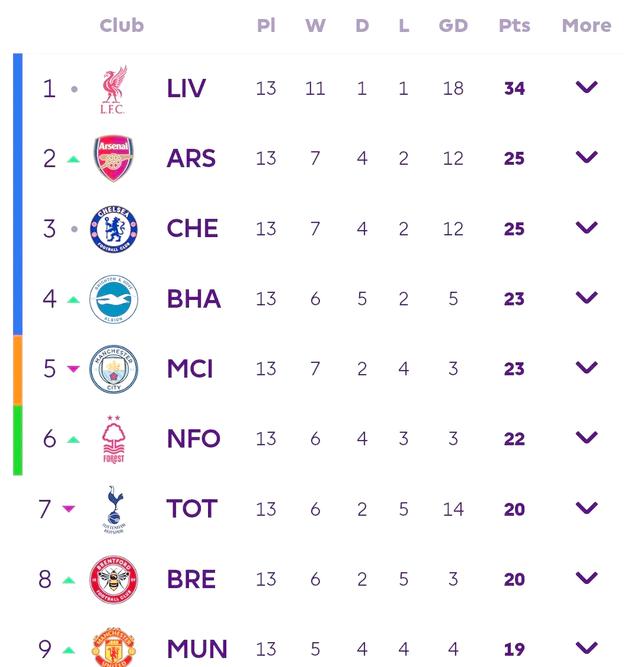Show more info for TOT
This screenshot has height=667, width=640.
587,508
